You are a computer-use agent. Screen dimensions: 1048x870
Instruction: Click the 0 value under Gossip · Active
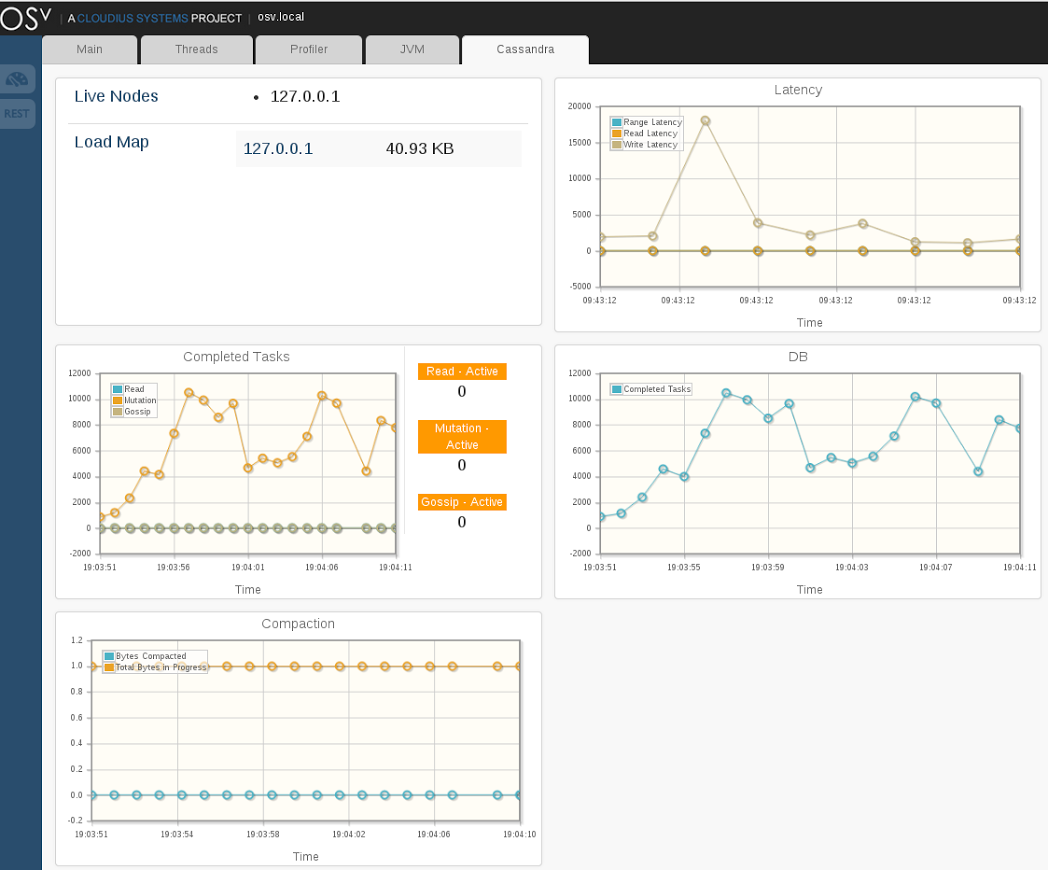(462, 522)
